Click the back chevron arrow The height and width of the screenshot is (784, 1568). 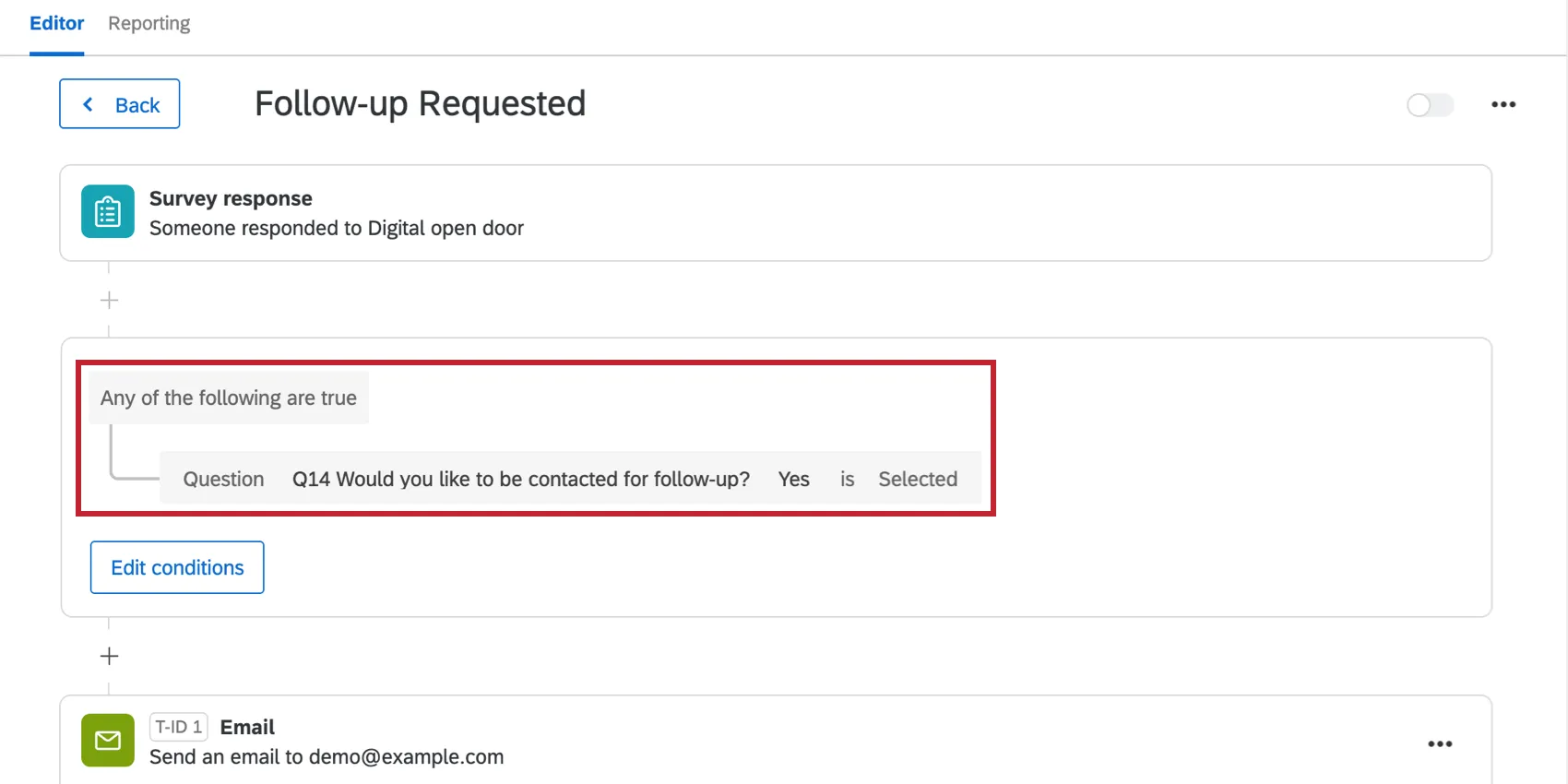point(88,104)
